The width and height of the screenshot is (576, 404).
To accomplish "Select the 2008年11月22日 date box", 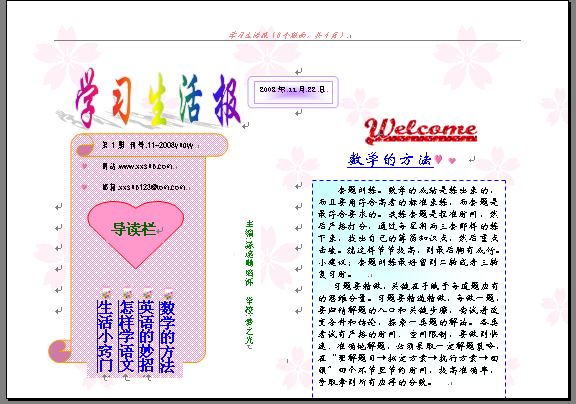I will click(293, 92).
